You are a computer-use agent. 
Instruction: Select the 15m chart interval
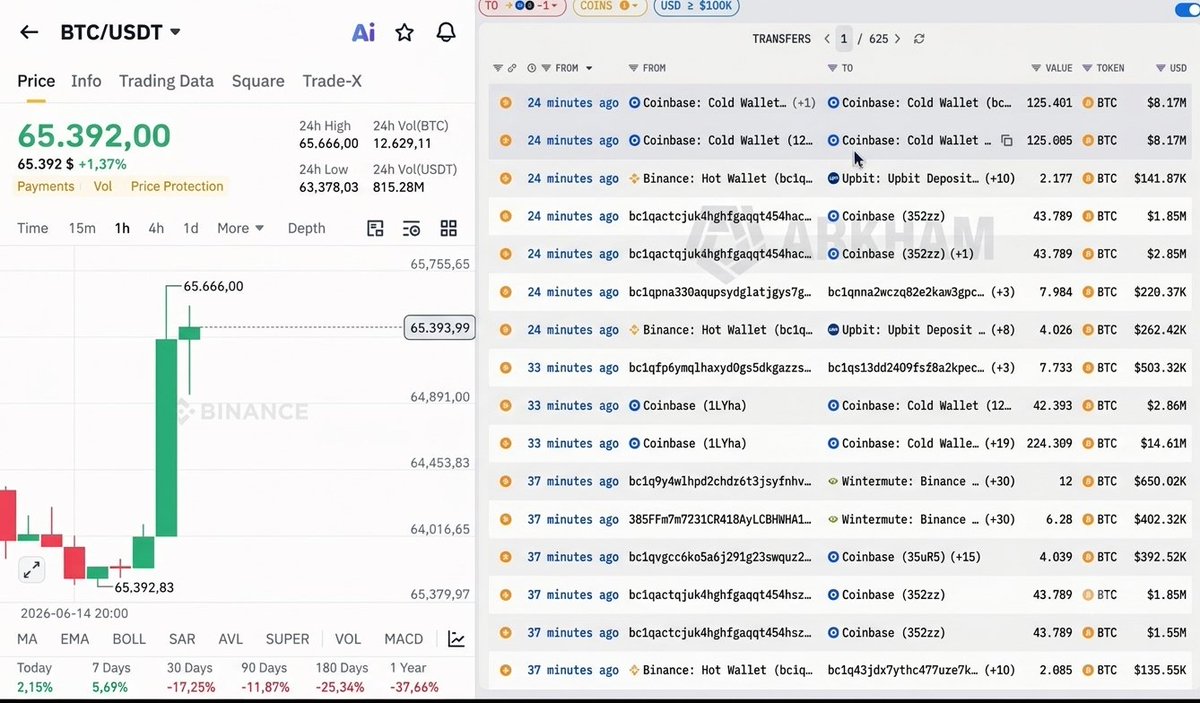82,228
